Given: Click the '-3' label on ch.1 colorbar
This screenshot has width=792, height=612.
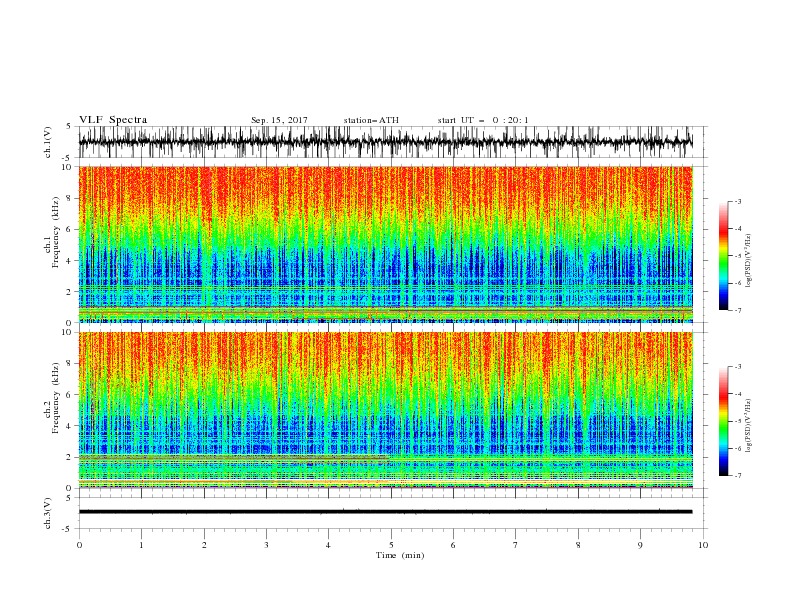Looking at the screenshot, I should click(x=737, y=201).
